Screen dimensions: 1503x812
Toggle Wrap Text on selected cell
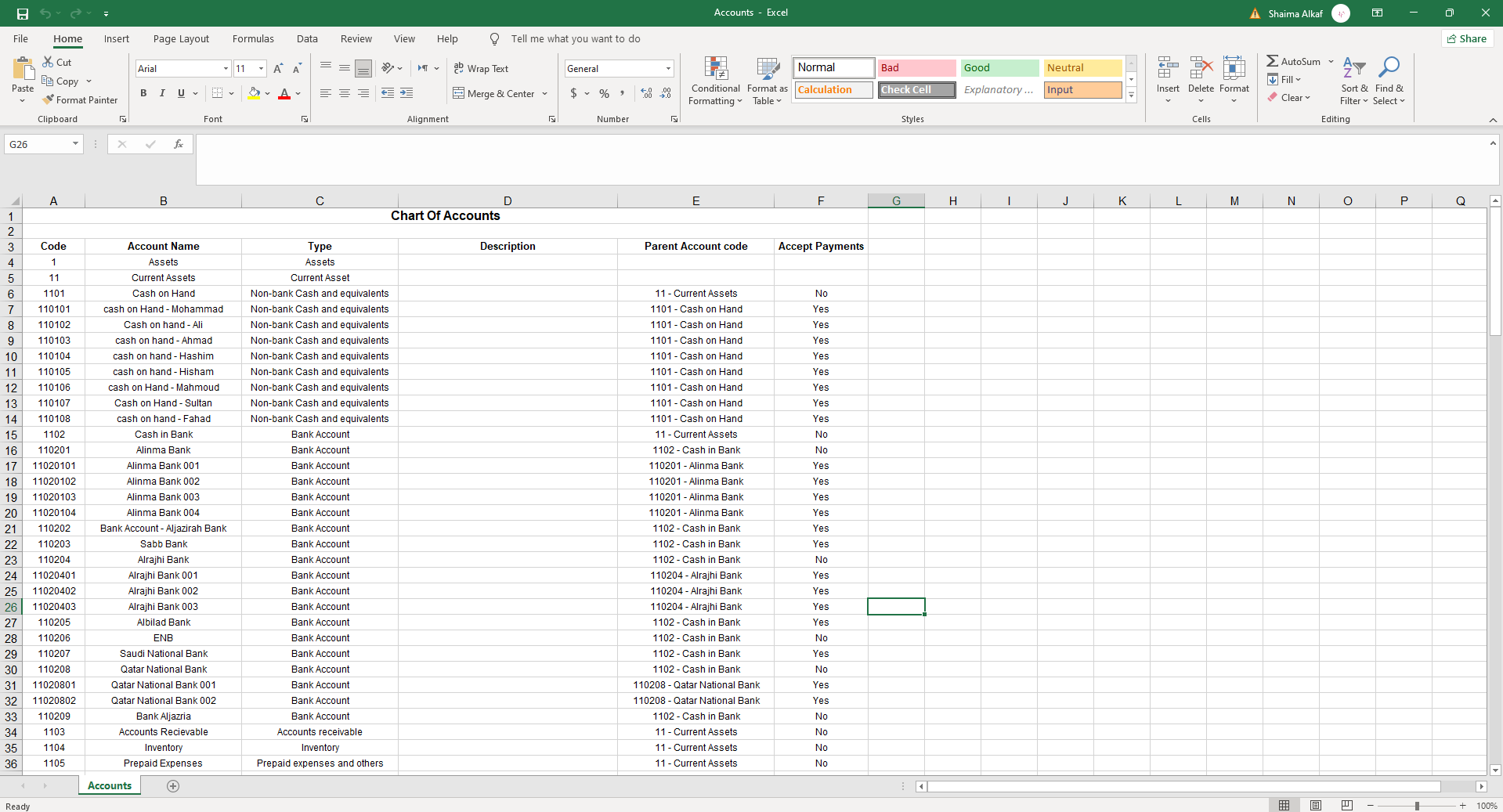tap(481, 69)
